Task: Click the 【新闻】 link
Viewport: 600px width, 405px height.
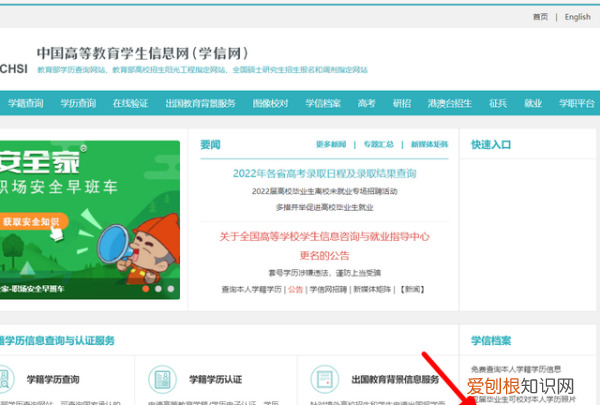Action: tap(412, 289)
